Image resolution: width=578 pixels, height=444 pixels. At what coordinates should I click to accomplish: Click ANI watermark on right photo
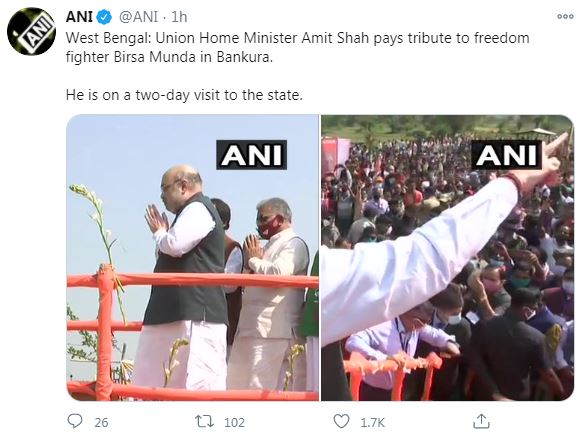[x=507, y=155]
